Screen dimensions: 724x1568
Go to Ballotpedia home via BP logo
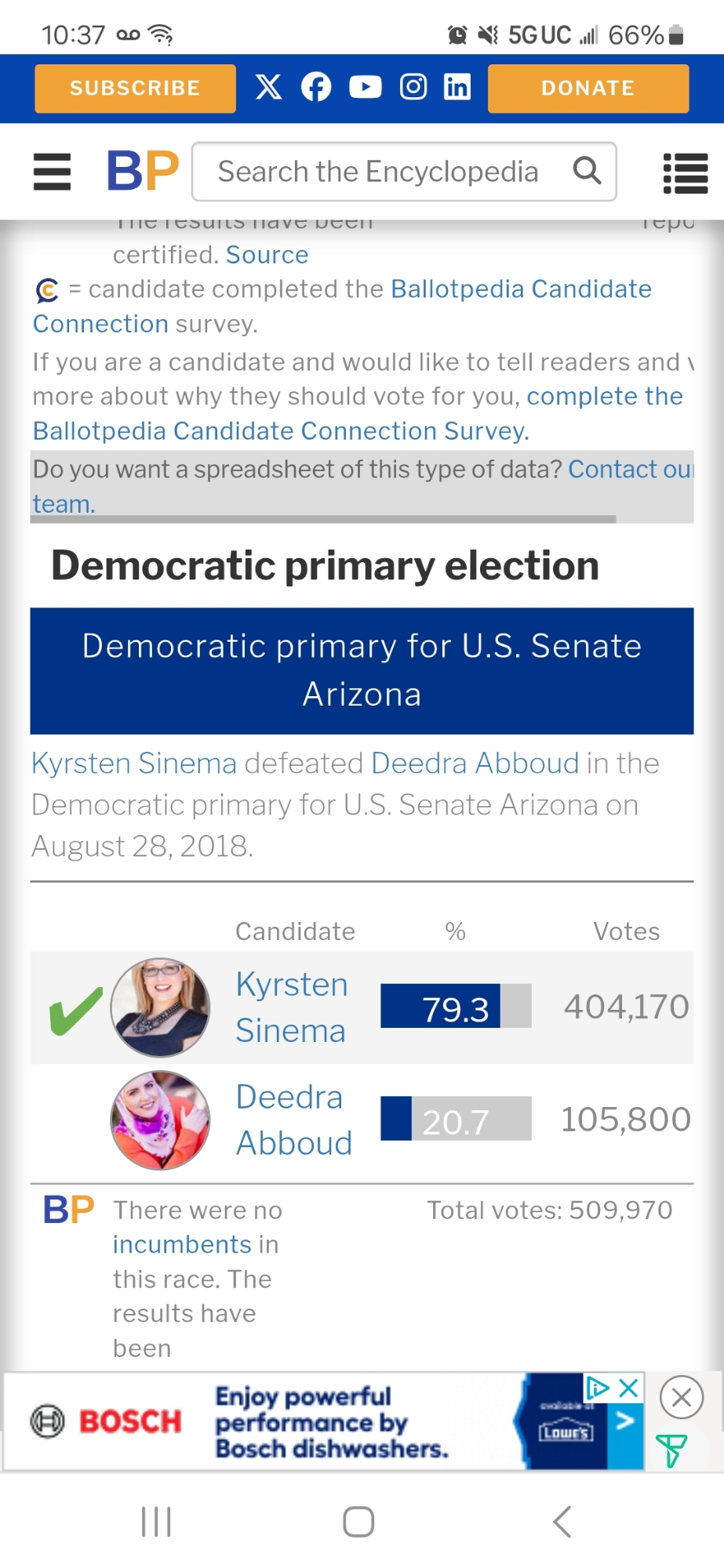[143, 171]
